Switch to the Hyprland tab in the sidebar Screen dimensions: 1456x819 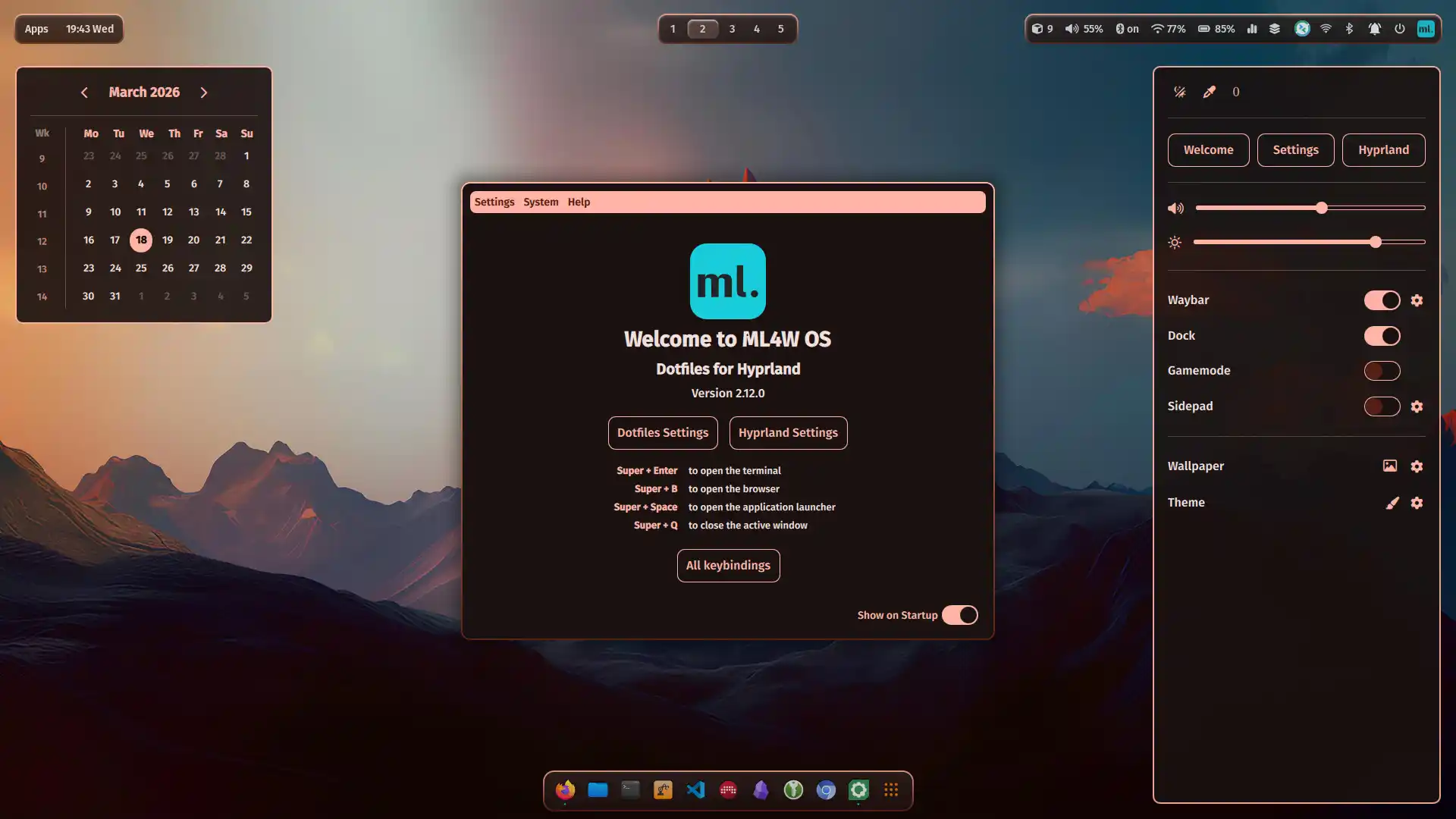1383,149
